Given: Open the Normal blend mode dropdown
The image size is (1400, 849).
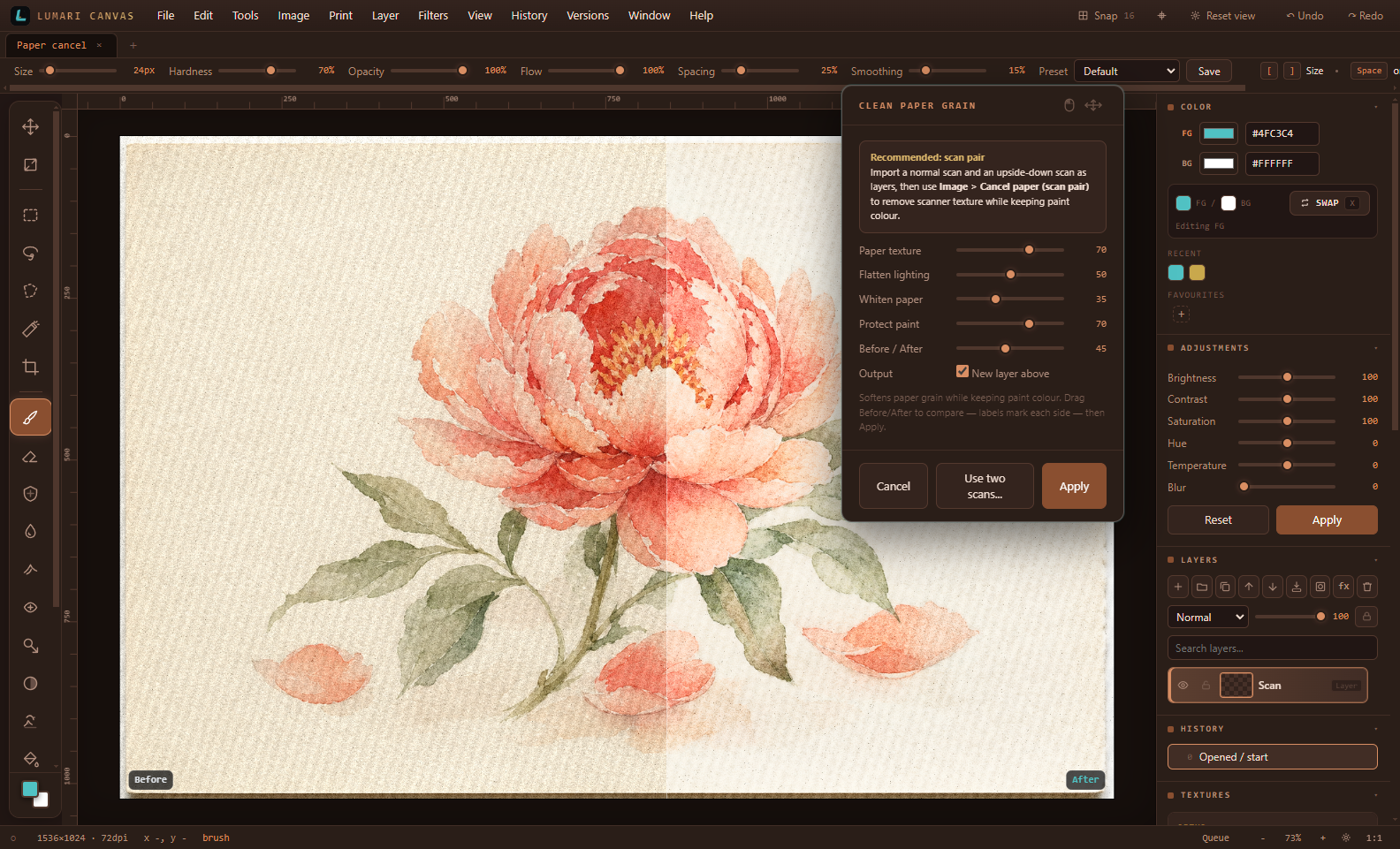Looking at the screenshot, I should coord(1208,618).
